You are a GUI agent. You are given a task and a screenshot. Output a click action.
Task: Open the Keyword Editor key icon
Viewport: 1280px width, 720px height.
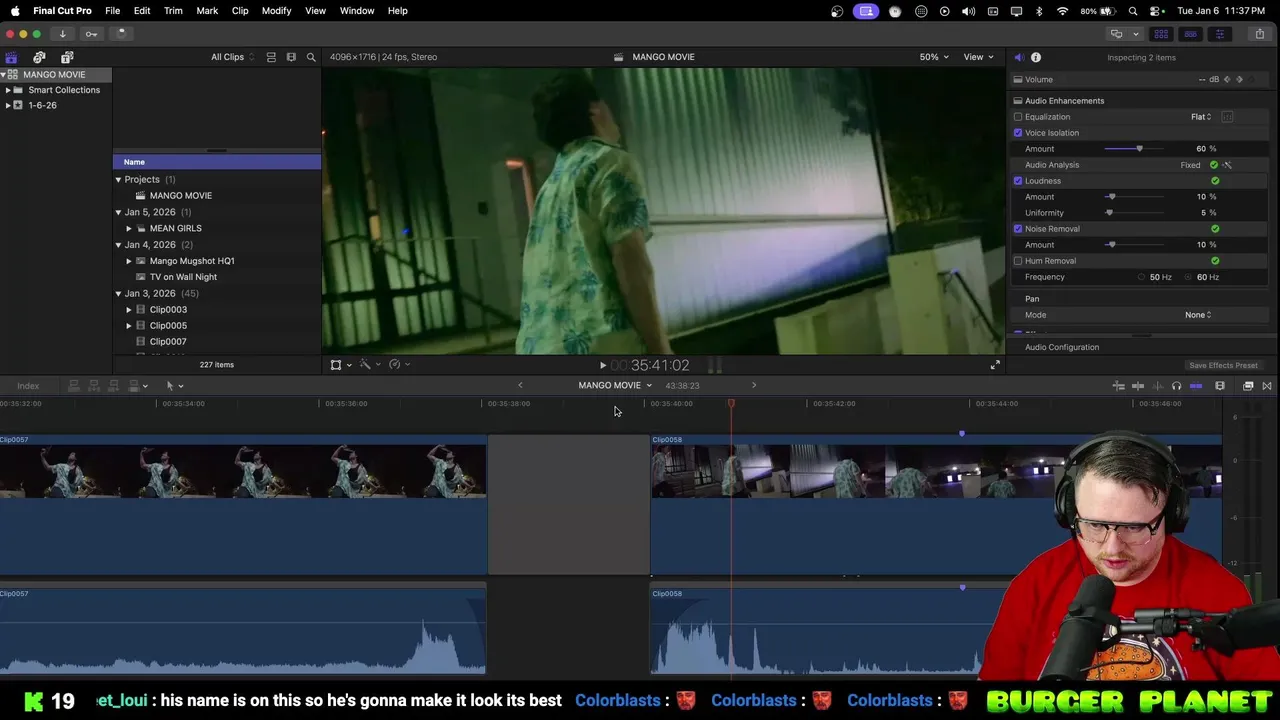tap(91, 33)
